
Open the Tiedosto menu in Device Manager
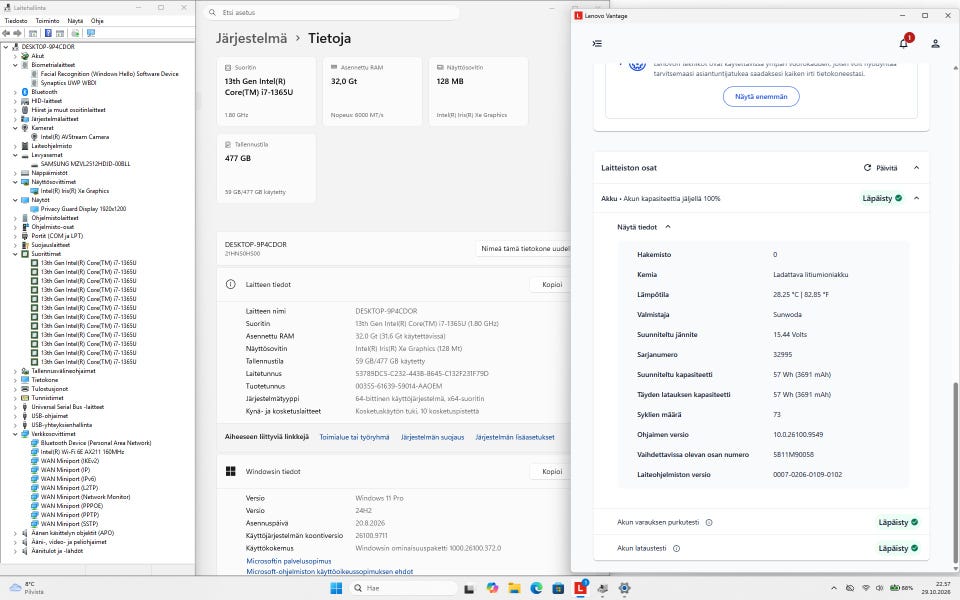pos(16,21)
